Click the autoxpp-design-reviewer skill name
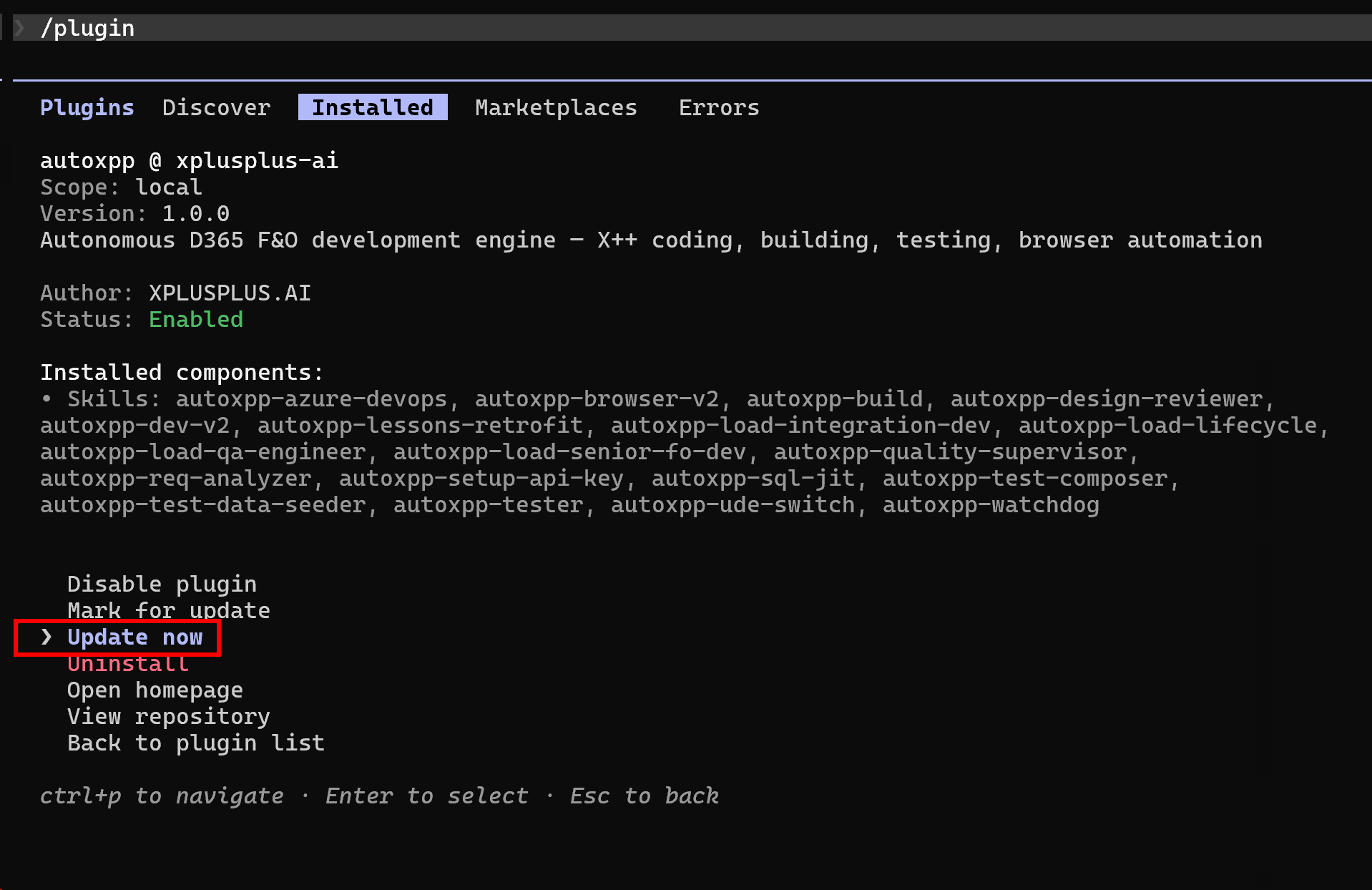 tap(1106, 398)
